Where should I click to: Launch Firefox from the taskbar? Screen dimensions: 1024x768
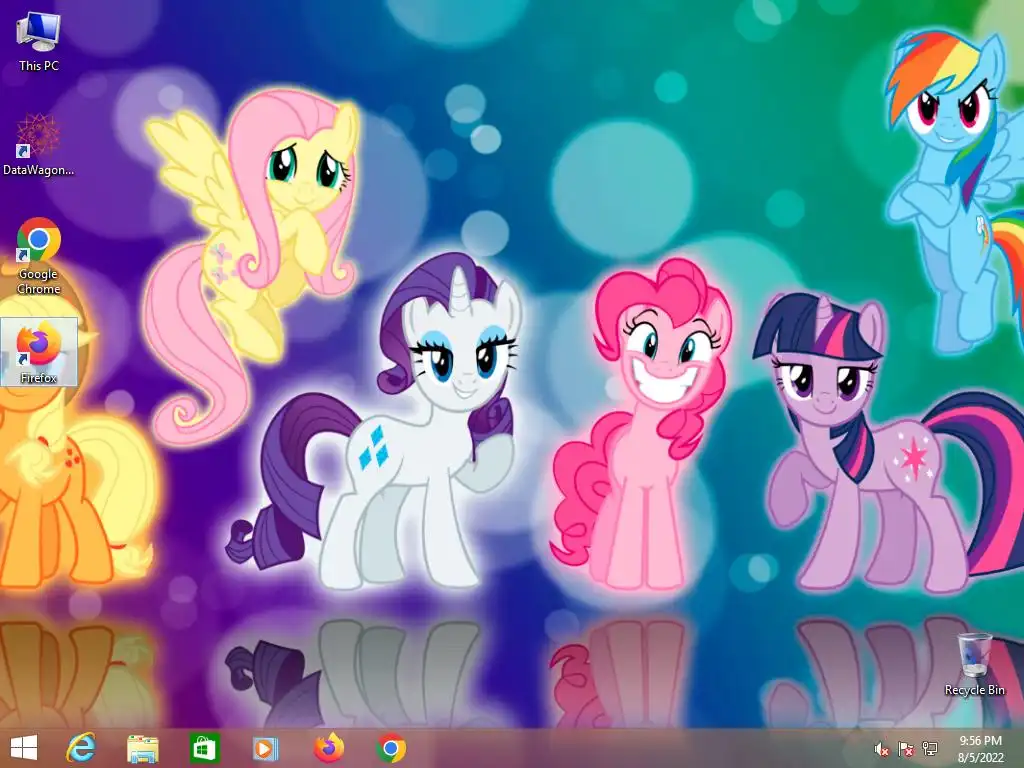coord(329,748)
